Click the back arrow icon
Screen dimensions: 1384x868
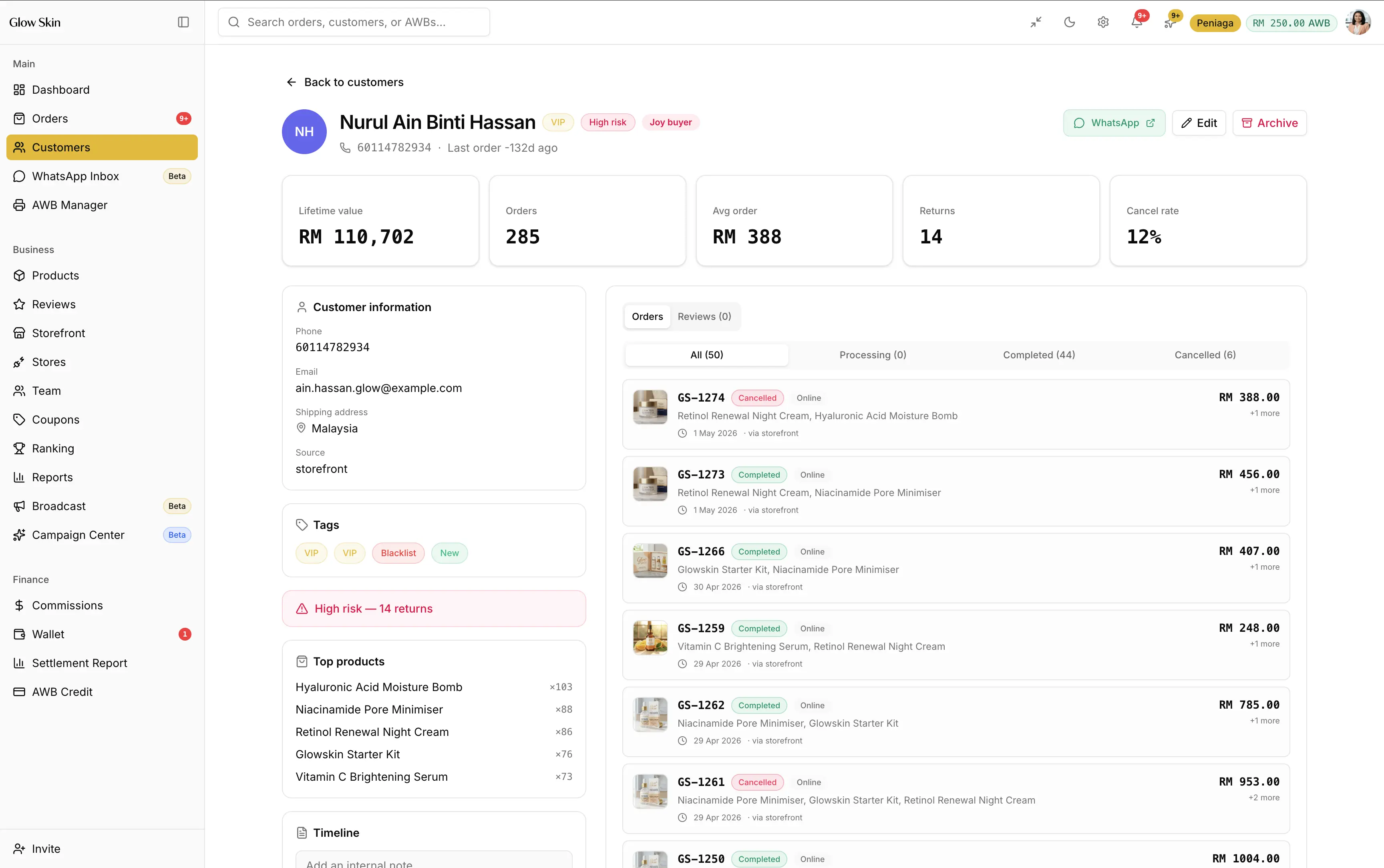point(291,82)
